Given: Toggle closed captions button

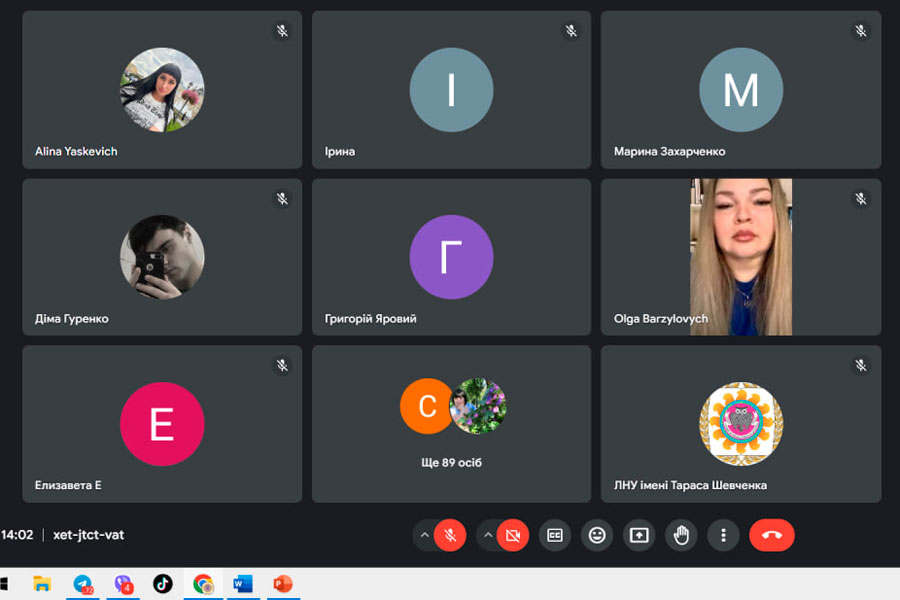Looking at the screenshot, I should [x=554, y=535].
